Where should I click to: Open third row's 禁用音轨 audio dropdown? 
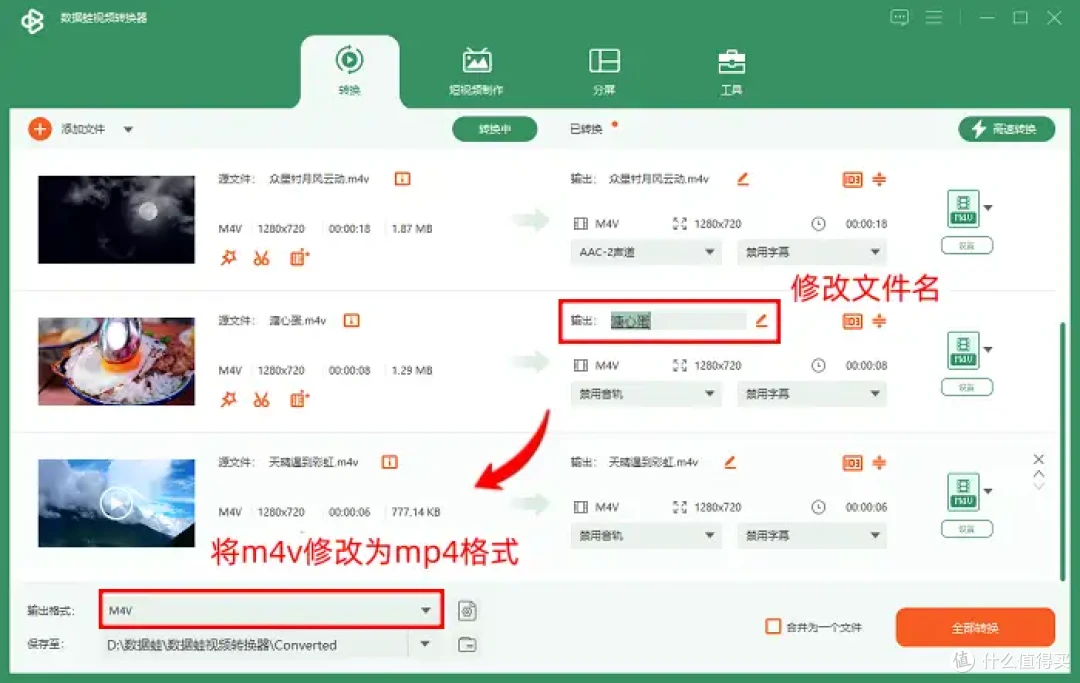point(646,536)
